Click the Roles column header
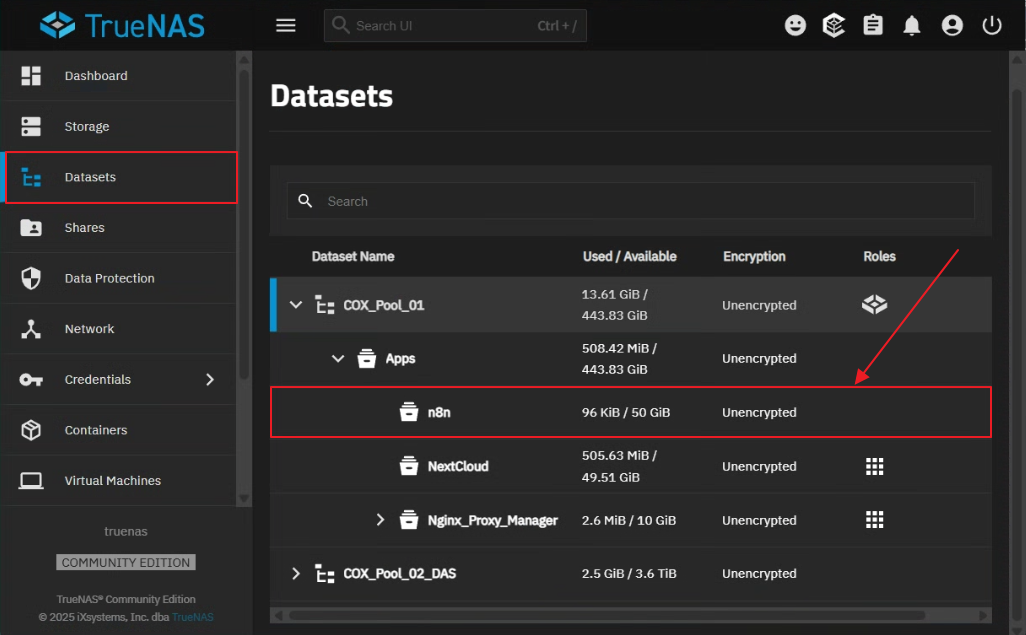This screenshot has width=1026, height=635. (879, 256)
